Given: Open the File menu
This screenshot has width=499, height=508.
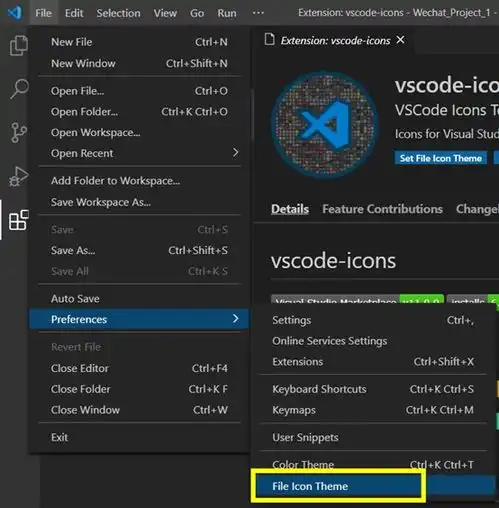Looking at the screenshot, I should [43, 13].
